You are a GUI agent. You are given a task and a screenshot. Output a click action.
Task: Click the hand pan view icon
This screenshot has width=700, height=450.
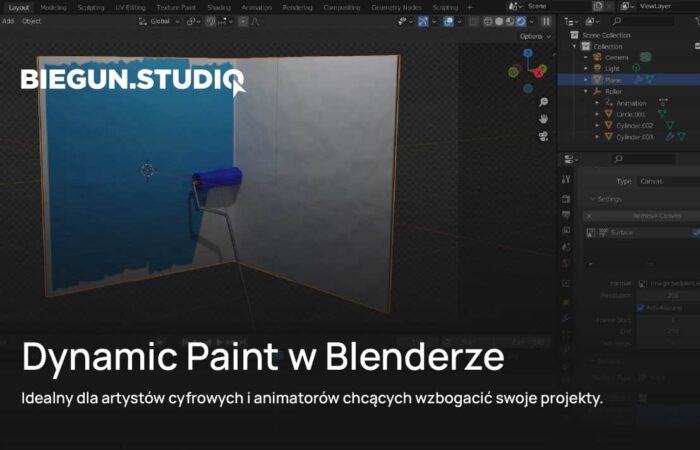tap(543, 119)
